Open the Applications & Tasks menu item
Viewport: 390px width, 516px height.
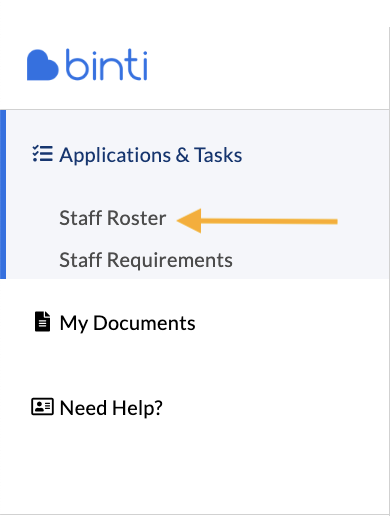[151, 155]
